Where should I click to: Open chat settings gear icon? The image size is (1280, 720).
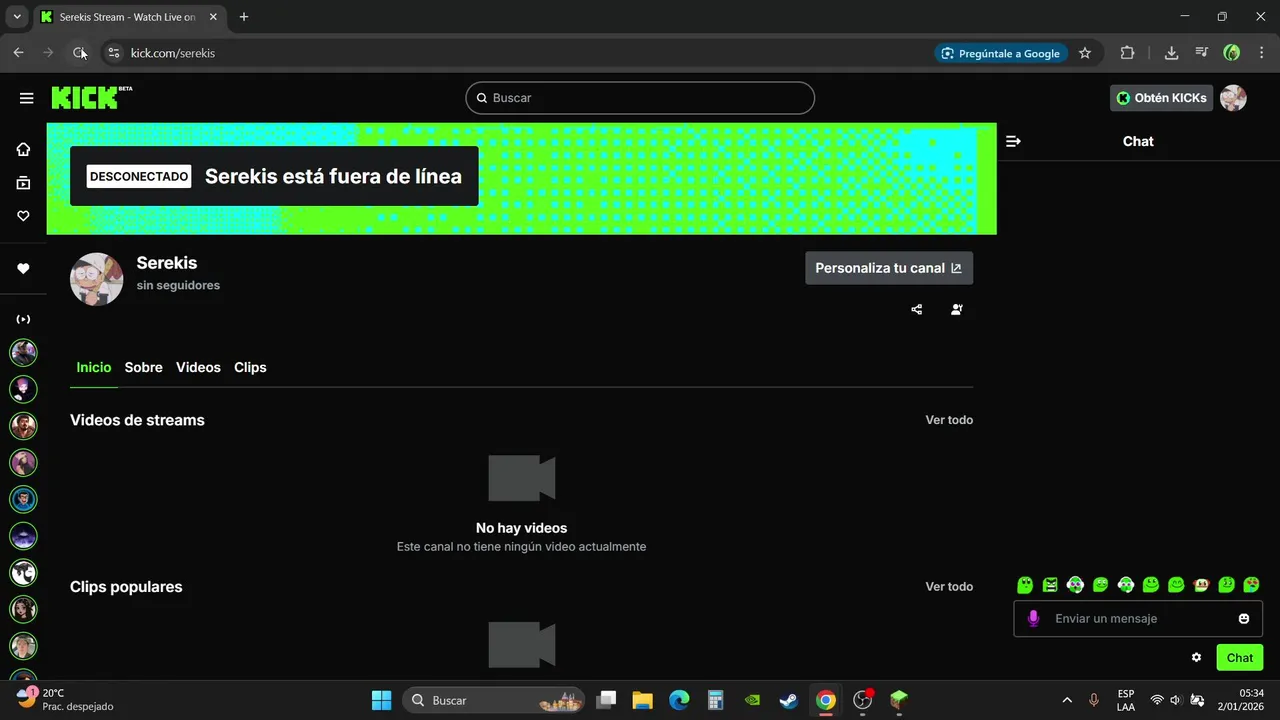click(x=1196, y=657)
